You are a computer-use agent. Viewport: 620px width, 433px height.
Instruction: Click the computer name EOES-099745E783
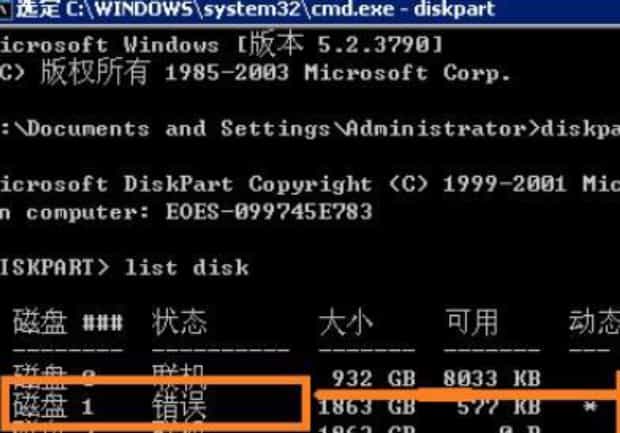tap(269, 212)
